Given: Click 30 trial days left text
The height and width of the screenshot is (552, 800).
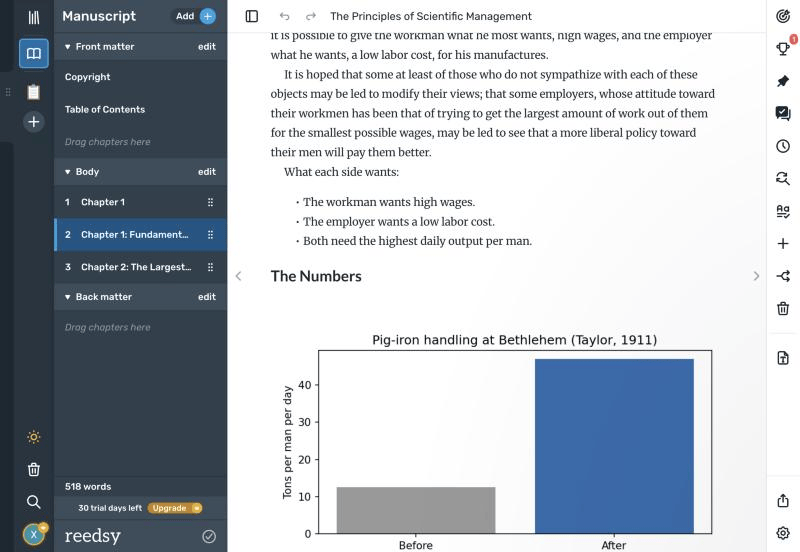Looking at the screenshot, I should click(110, 508).
